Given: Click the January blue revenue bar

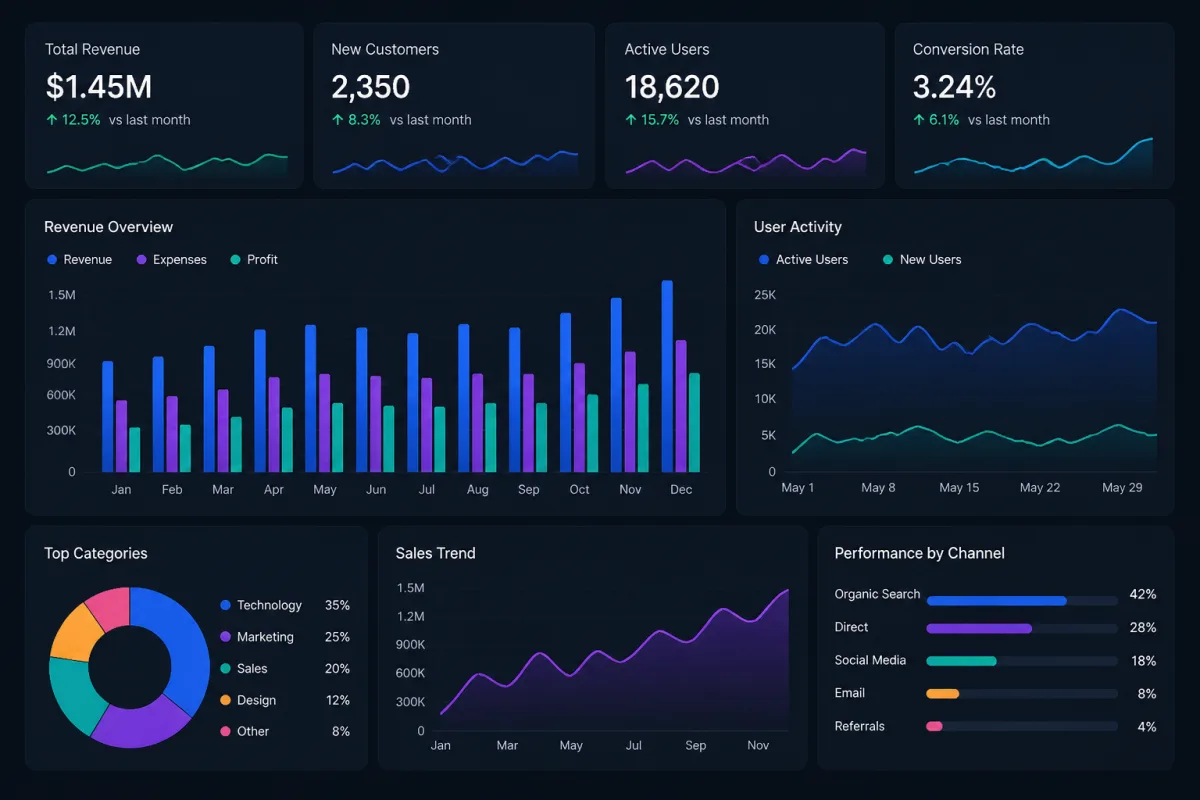Looking at the screenshot, I should 107,416.
